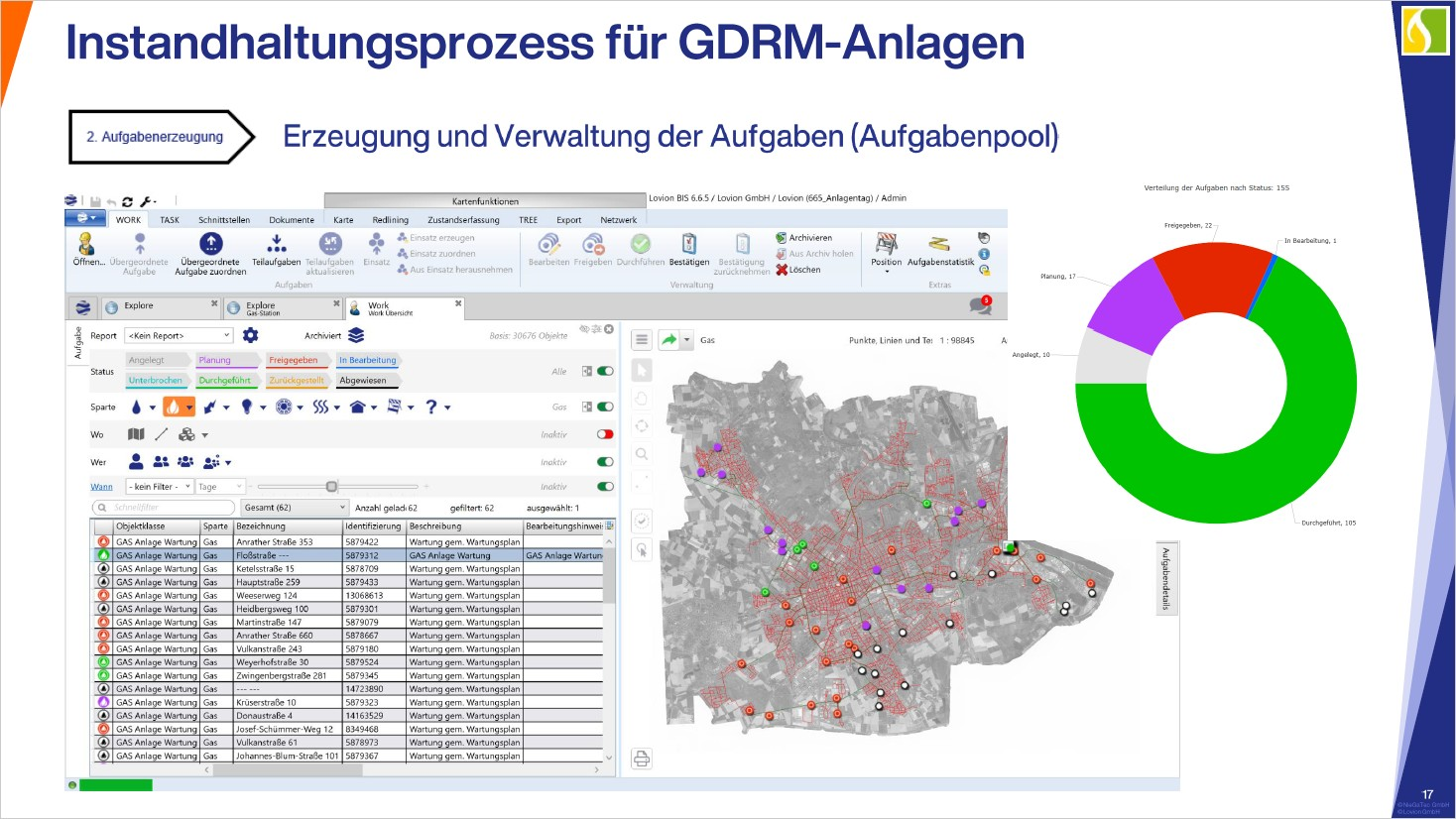This screenshot has height=819, width=1456.
Task: Click the print icon below the map
Action: pos(642,760)
